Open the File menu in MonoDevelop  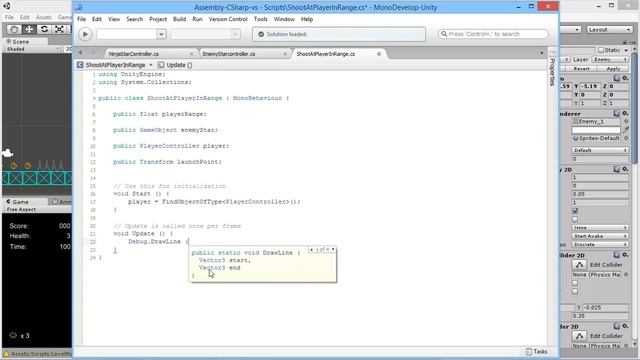pos(82,19)
